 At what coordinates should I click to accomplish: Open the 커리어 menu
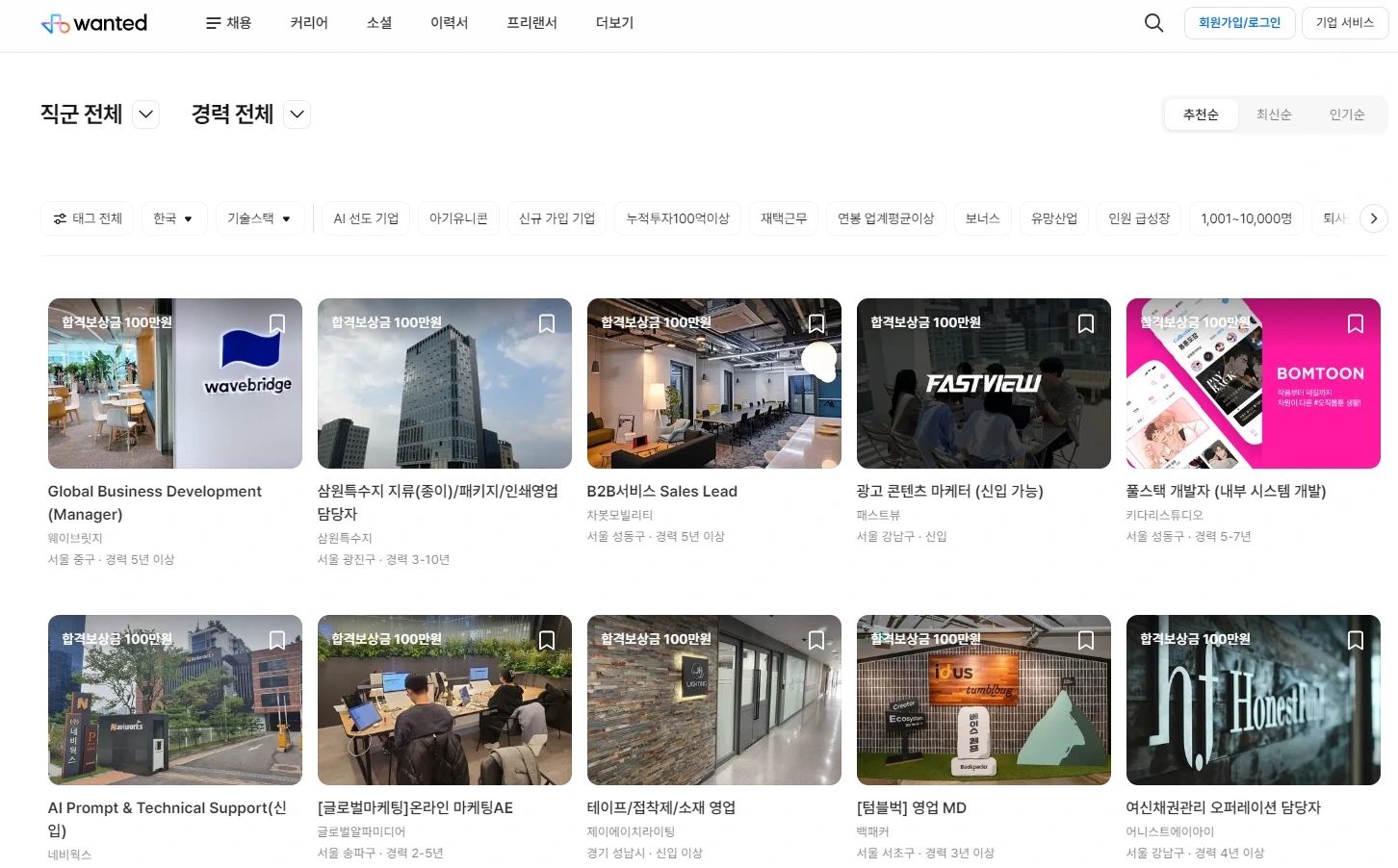[309, 23]
